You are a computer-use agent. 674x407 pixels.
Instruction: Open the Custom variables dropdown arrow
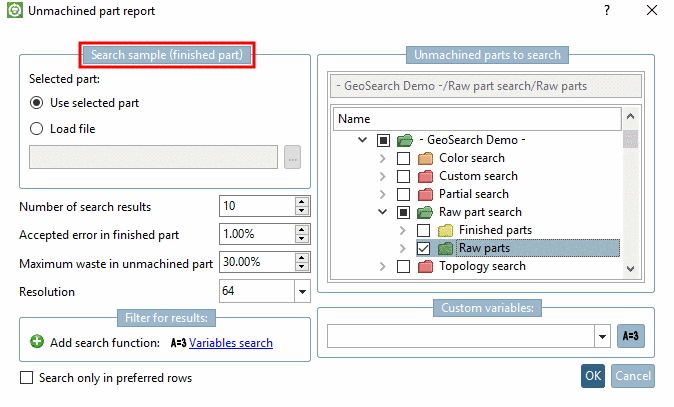[602, 336]
